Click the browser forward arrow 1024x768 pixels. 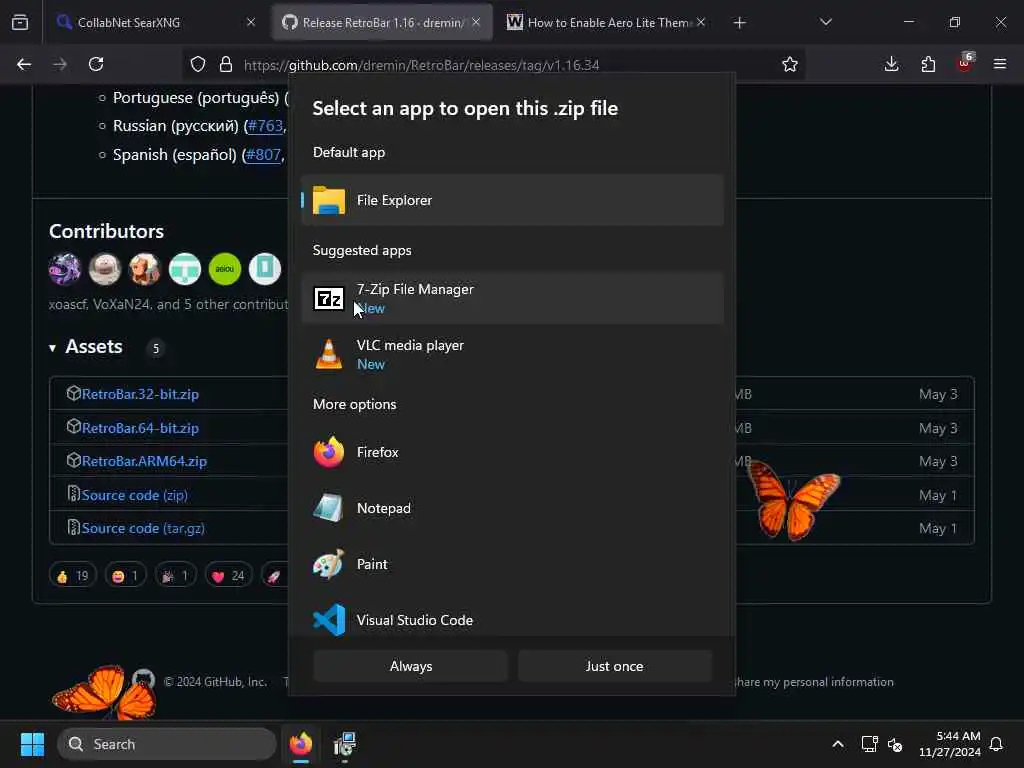60,64
